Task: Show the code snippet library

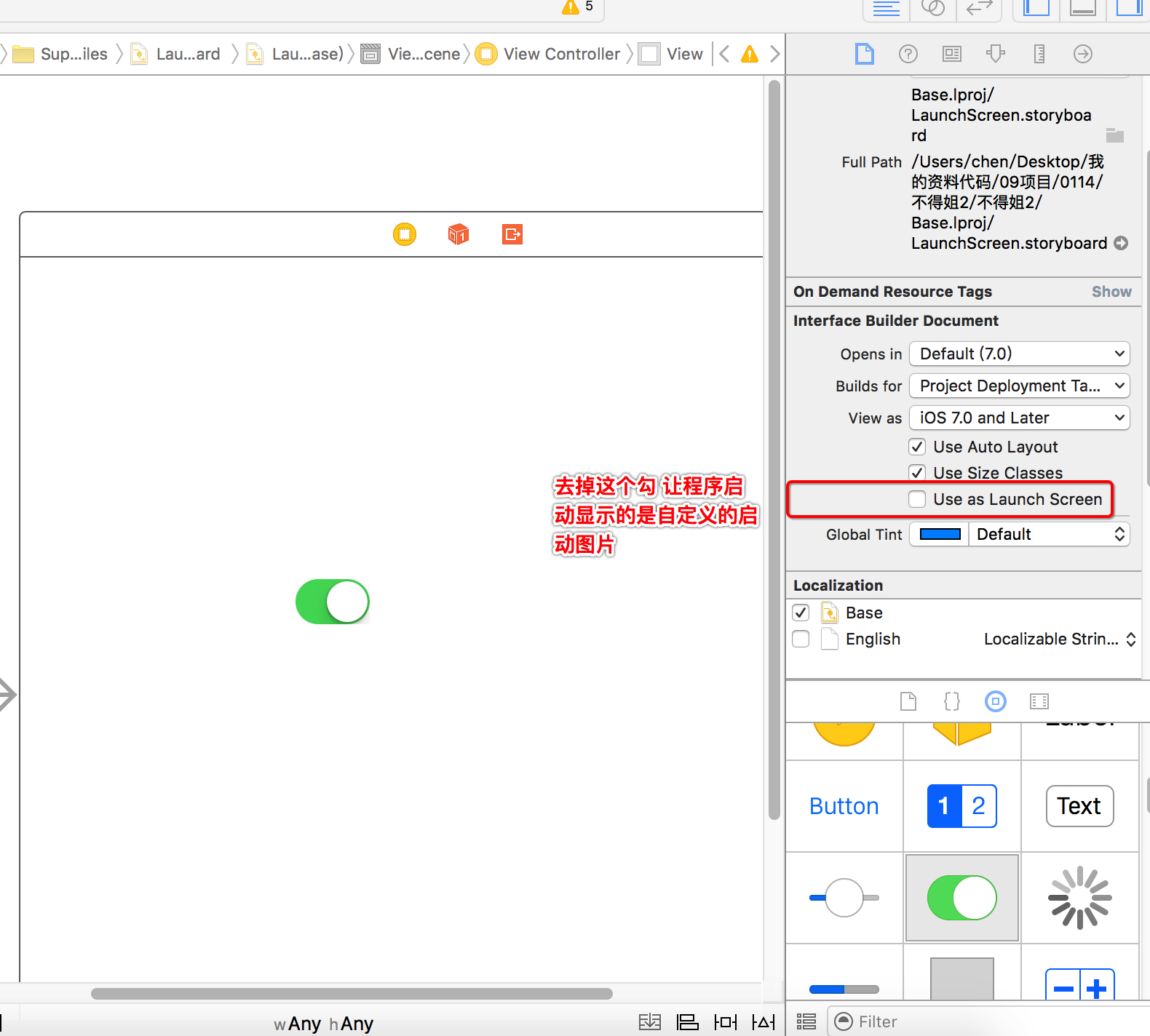Action: click(952, 701)
